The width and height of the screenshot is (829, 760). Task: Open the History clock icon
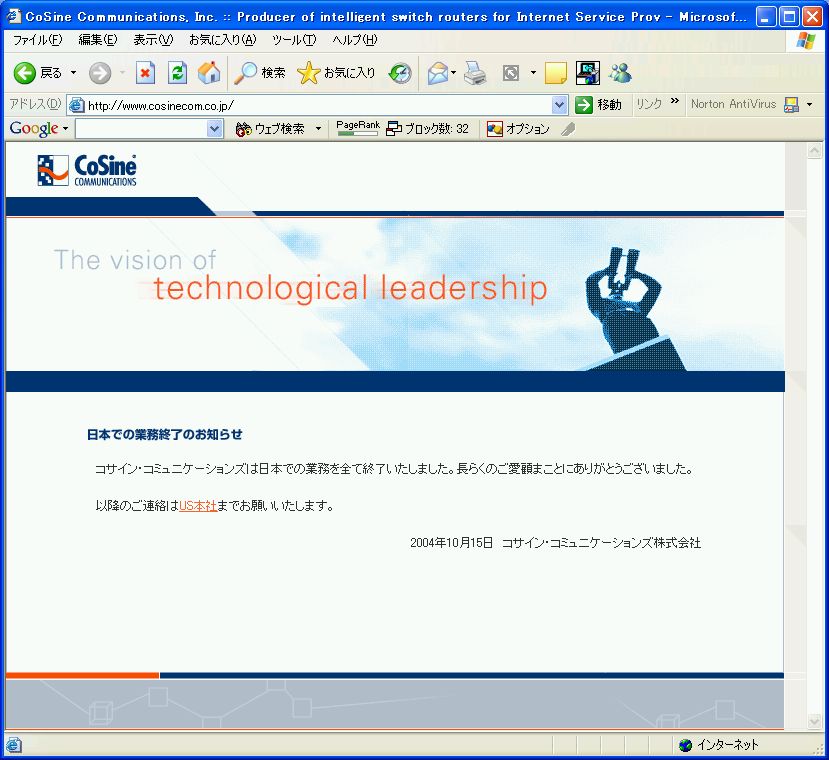pos(400,73)
